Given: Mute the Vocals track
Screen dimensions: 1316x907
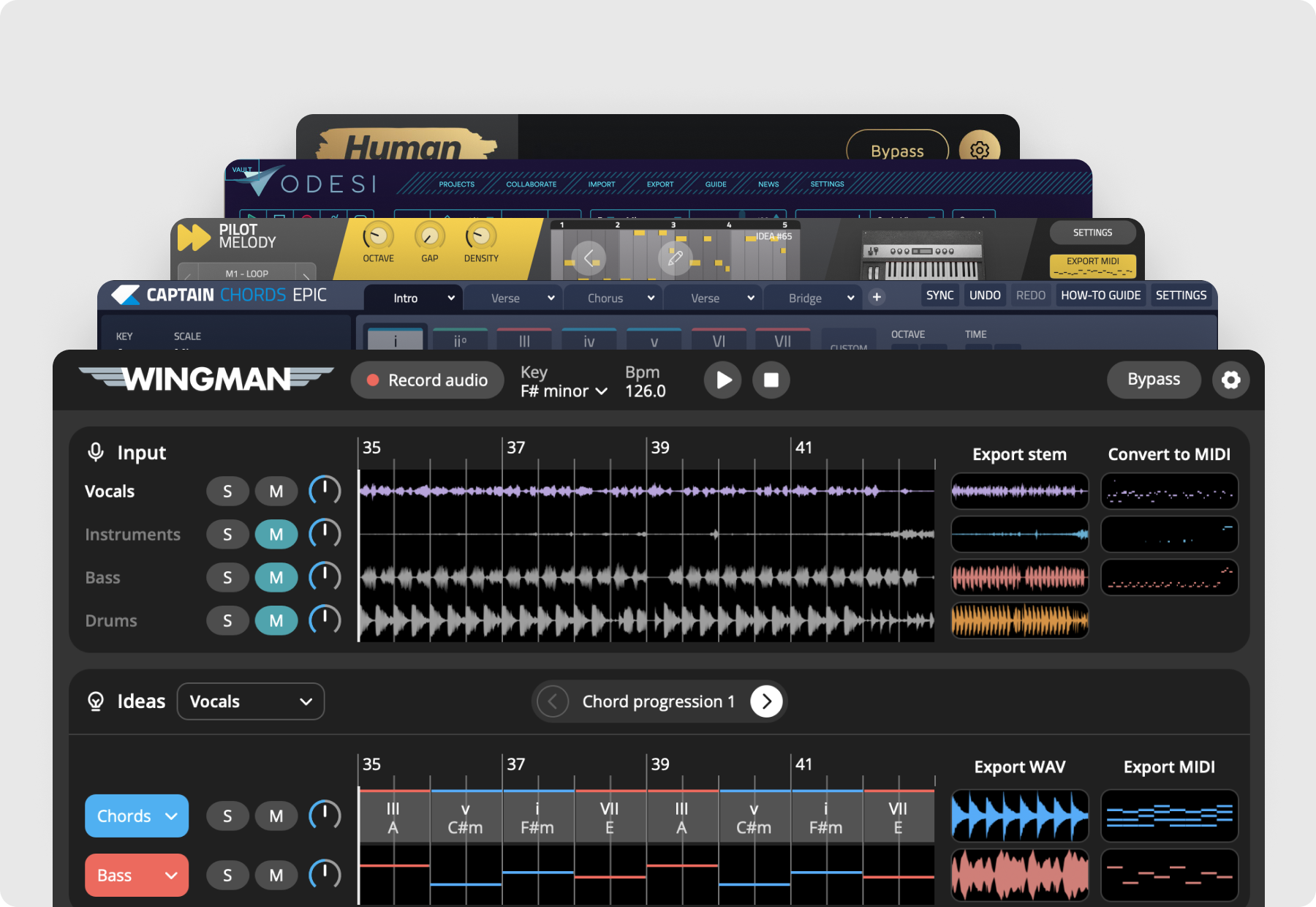Looking at the screenshot, I should [x=276, y=492].
